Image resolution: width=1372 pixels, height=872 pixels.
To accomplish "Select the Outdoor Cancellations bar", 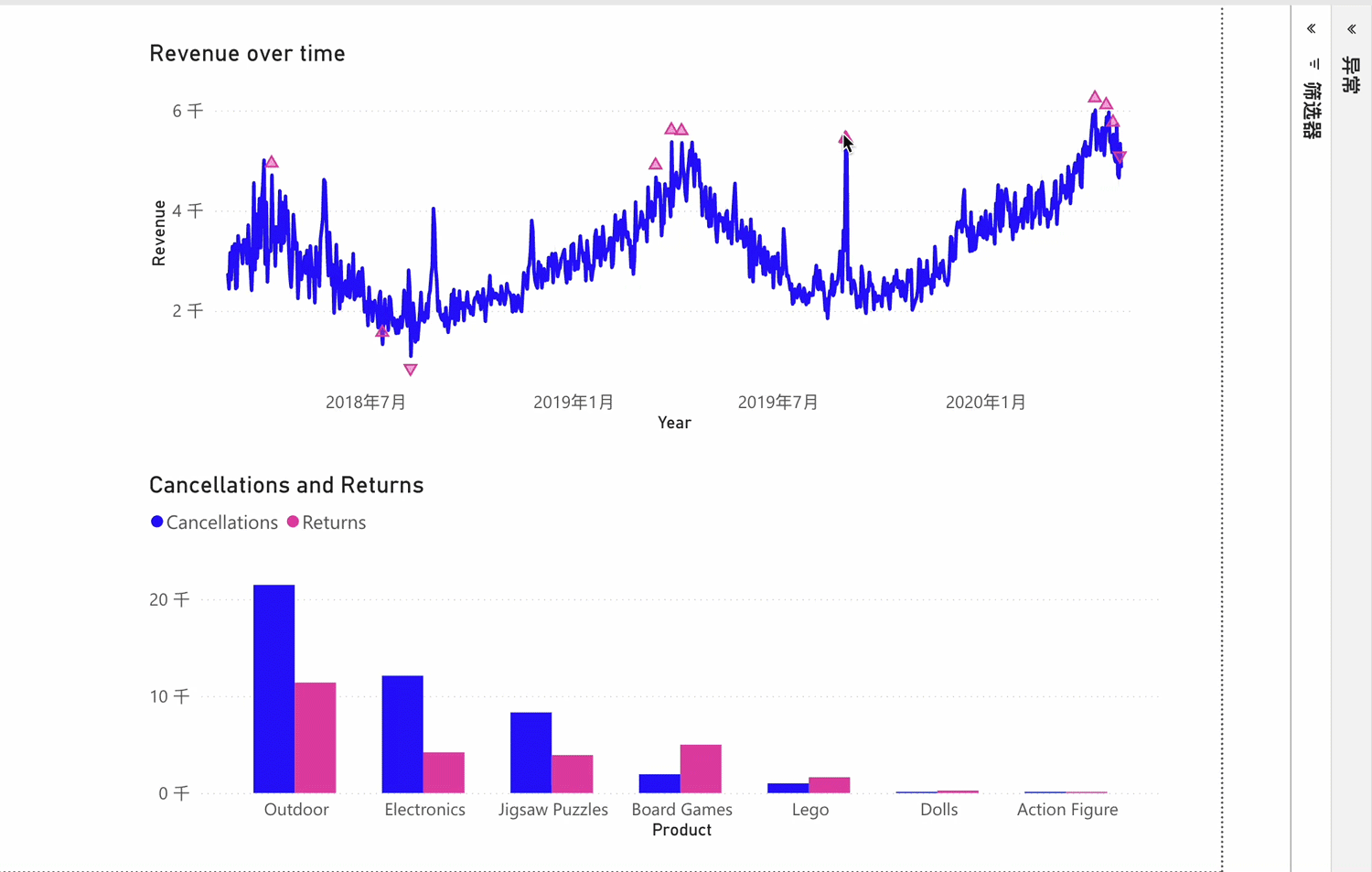I will tap(273, 688).
